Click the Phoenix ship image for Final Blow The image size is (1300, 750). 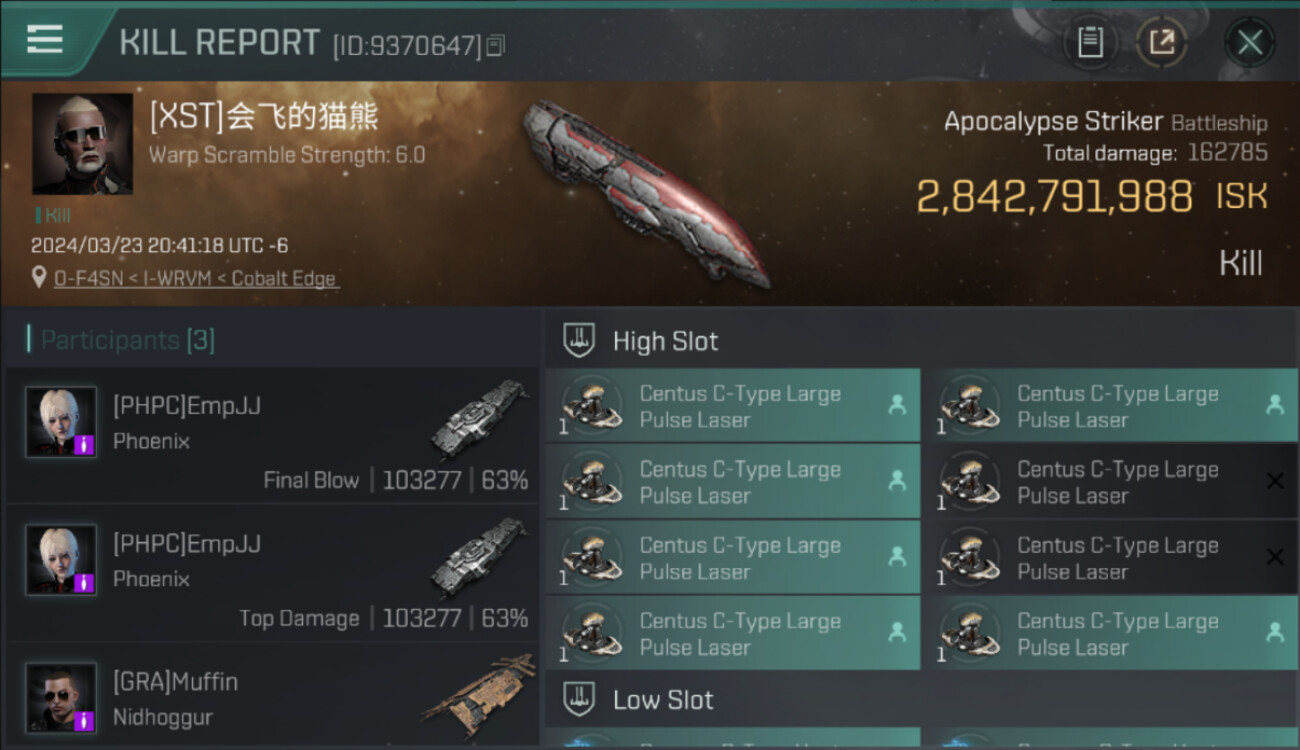pos(481,418)
